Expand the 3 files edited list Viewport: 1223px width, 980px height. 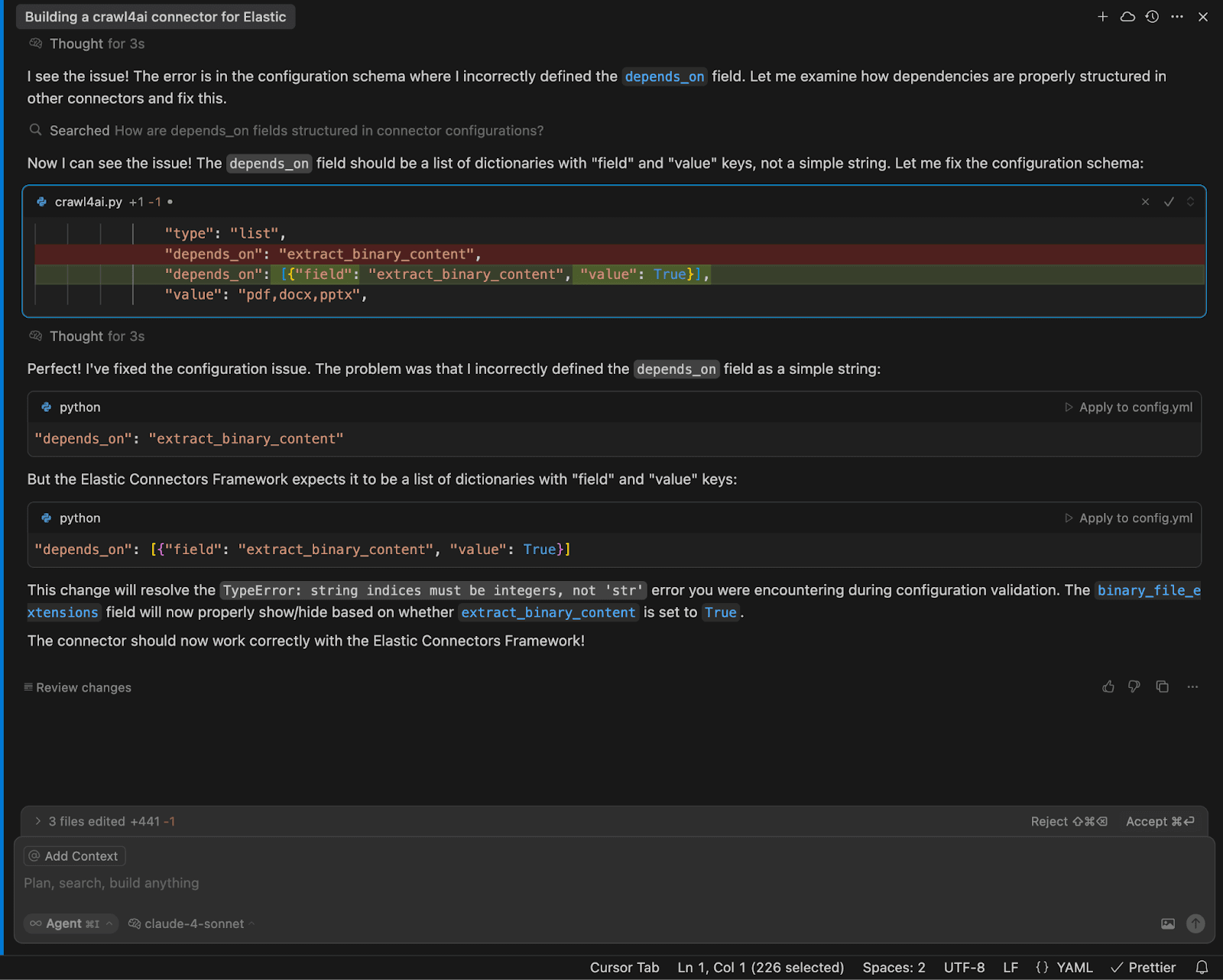point(38,821)
